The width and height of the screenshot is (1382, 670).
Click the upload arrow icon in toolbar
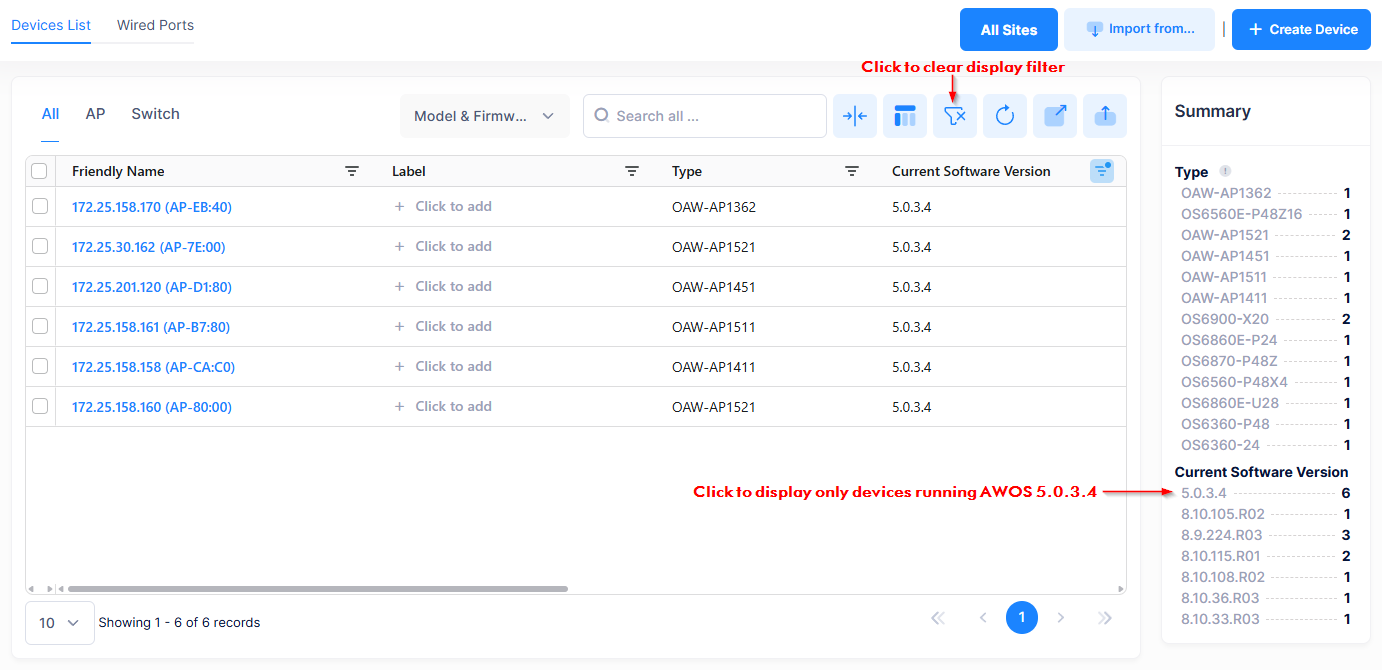coord(1105,116)
